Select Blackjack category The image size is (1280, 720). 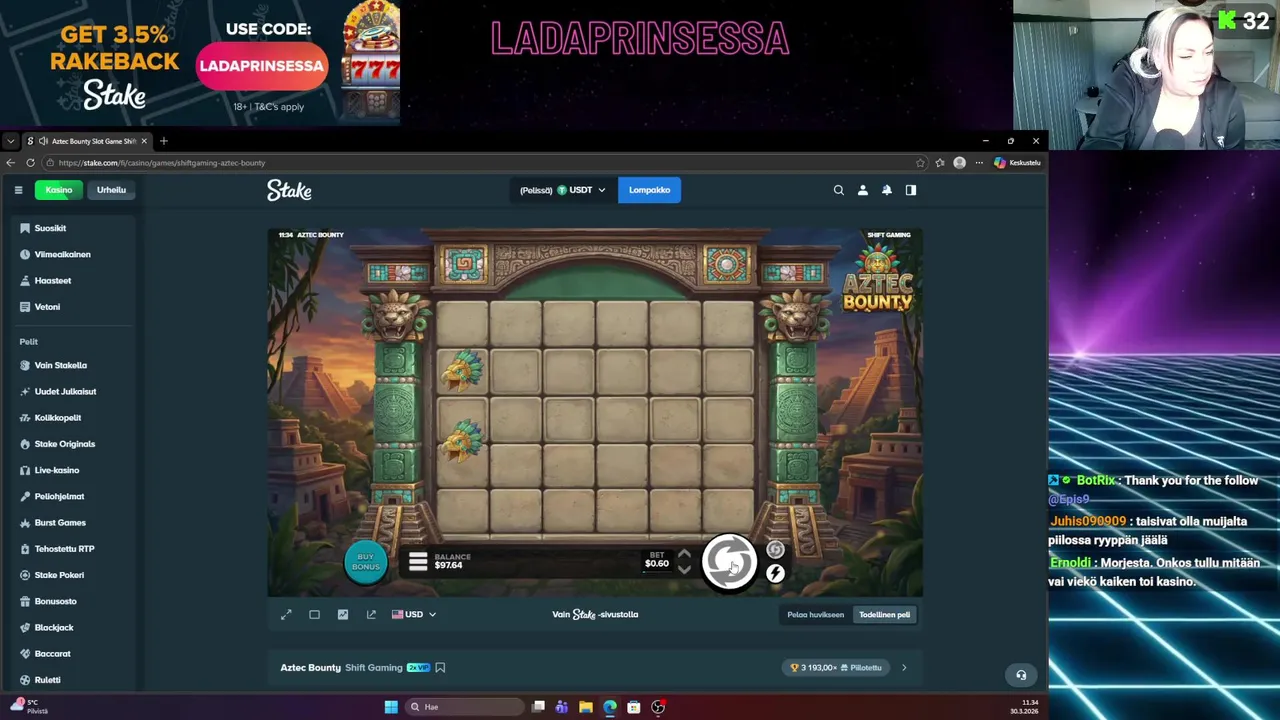point(75,627)
